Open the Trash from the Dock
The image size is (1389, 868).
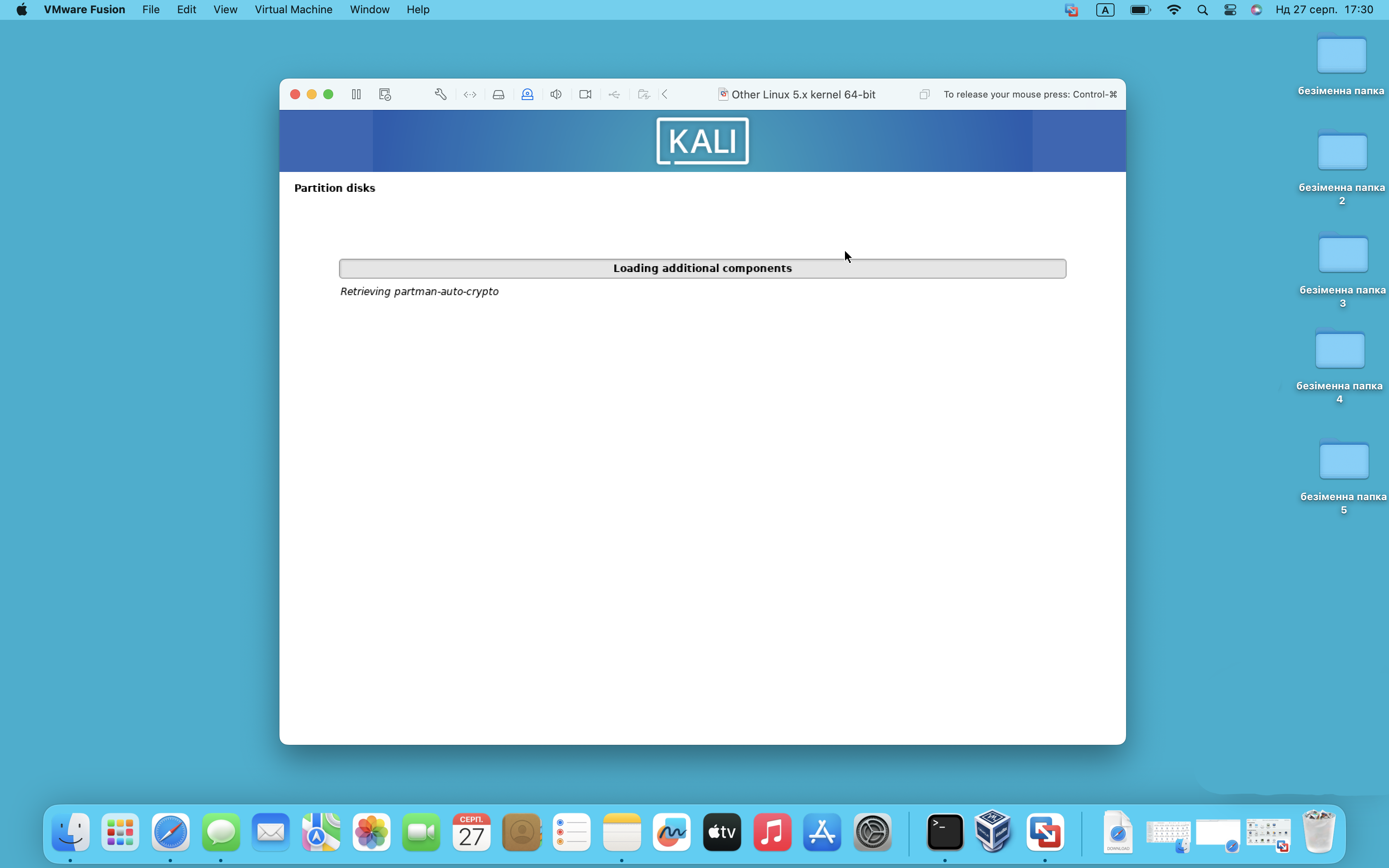pos(1319,831)
